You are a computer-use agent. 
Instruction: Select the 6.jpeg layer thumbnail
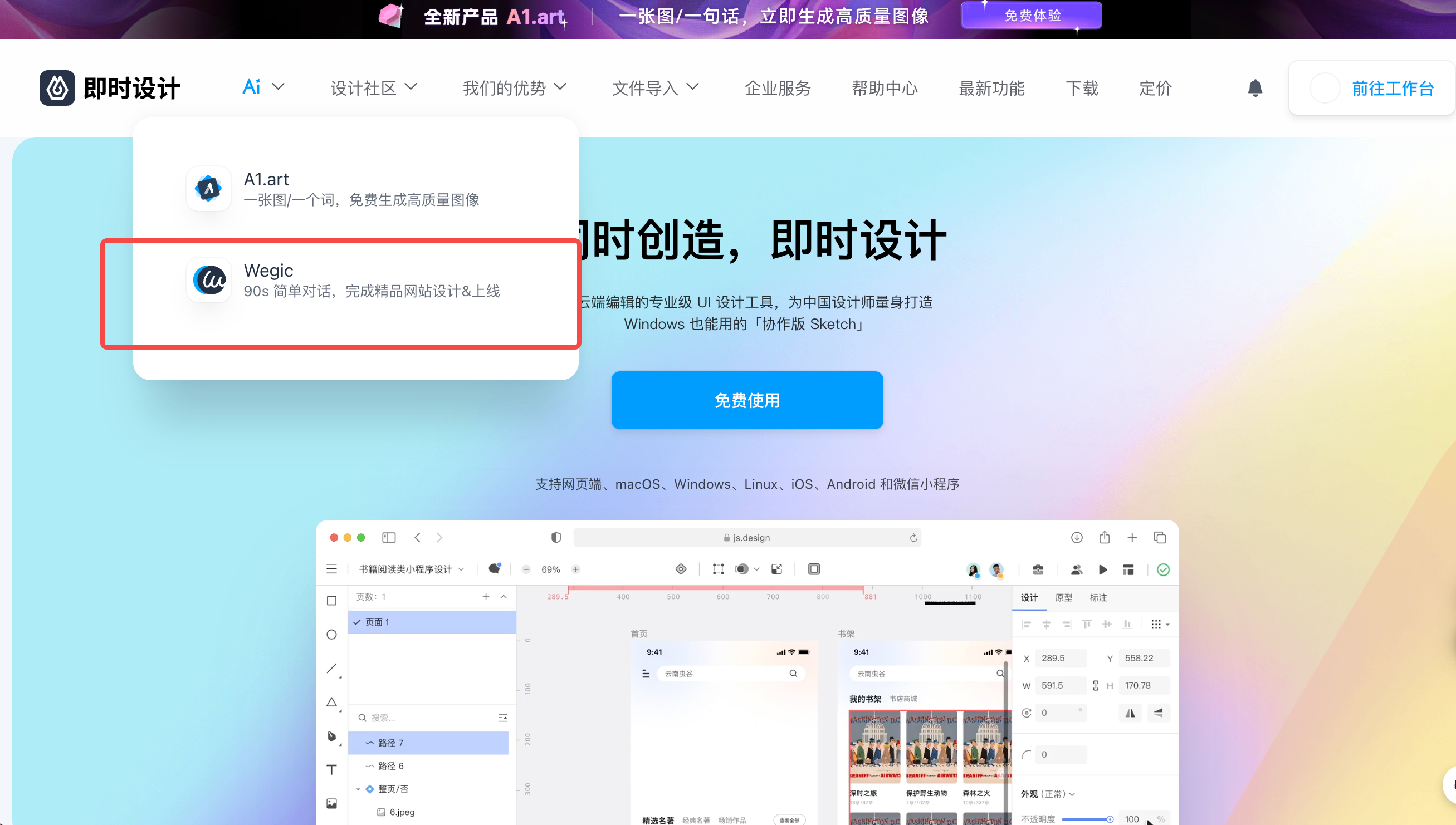(x=383, y=812)
